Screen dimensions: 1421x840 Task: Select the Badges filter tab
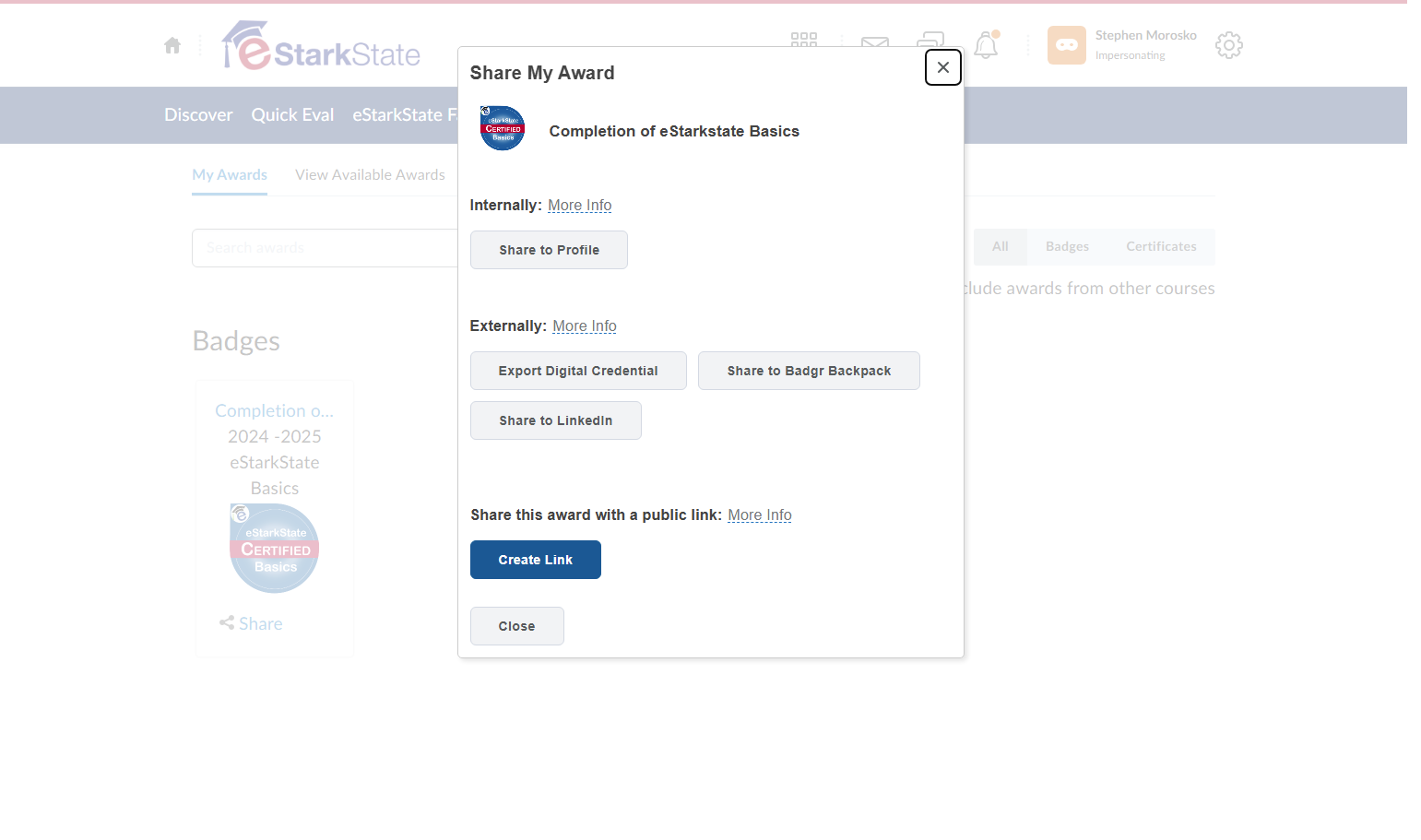(x=1067, y=247)
